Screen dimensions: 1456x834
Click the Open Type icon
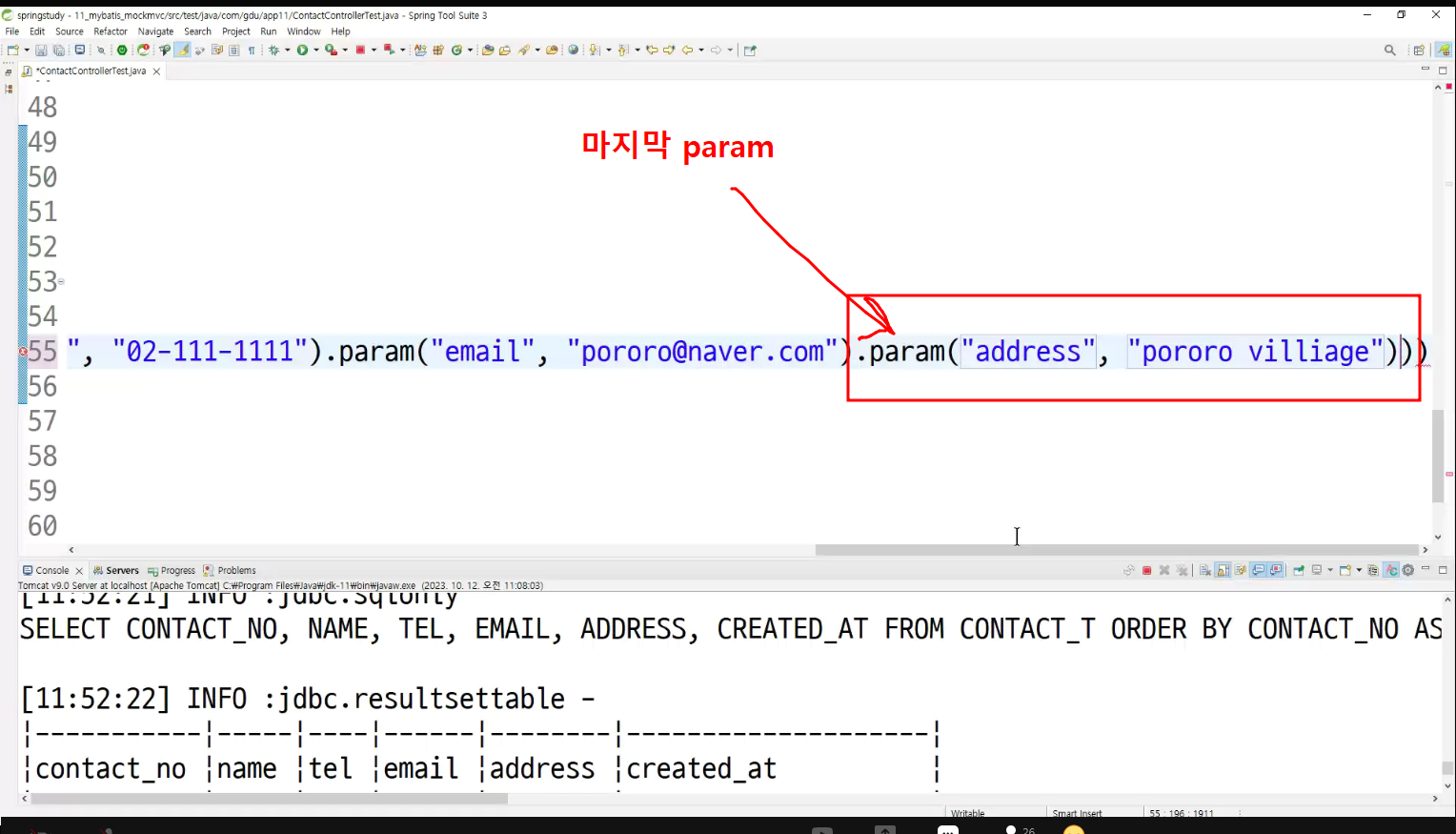pyautogui.click(x=487, y=50)
